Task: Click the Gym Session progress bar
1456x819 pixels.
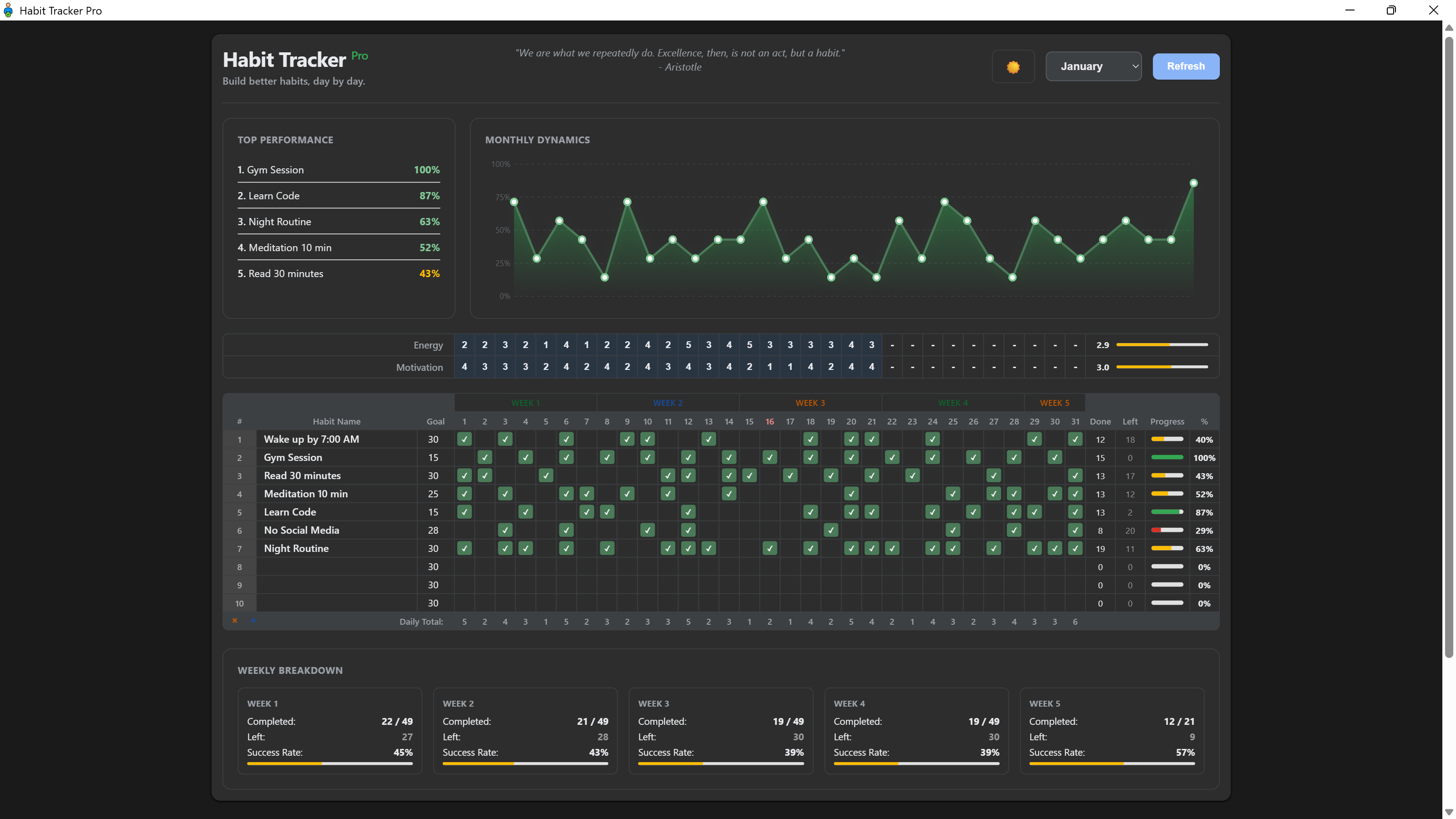Action: pyautogui.click(x=1167, y=457)
